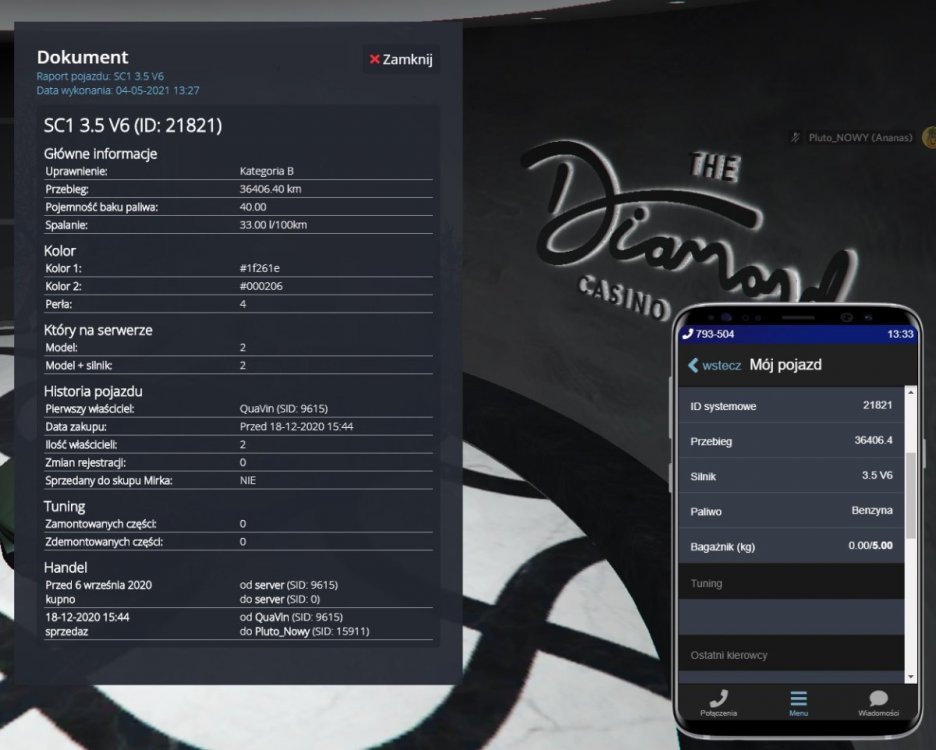Click the scrollbar up arrow in phone
This screenshot has width=936, height=750.
[x=910, y=392]
